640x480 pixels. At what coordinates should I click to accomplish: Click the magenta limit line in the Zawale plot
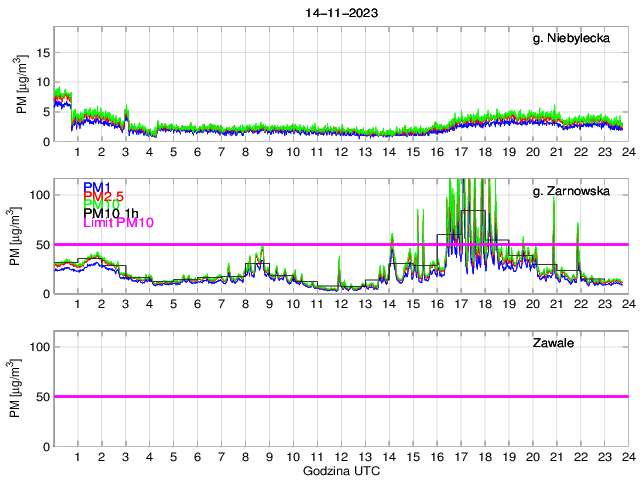340,396
